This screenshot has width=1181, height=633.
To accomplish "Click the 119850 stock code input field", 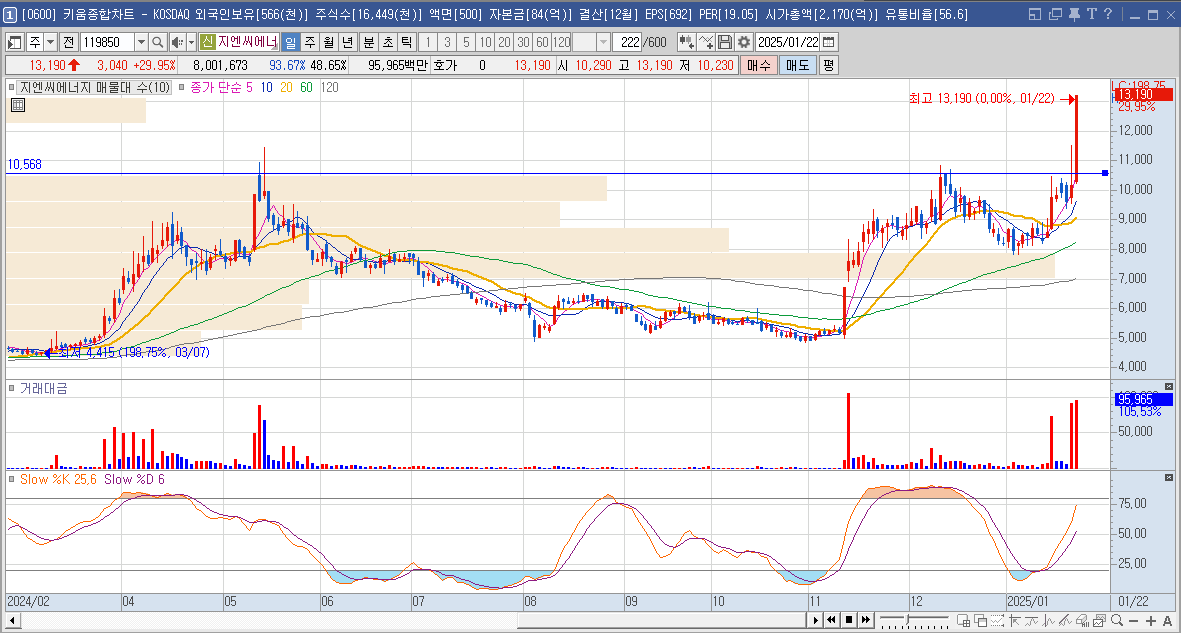I will (x=107, y=42).
